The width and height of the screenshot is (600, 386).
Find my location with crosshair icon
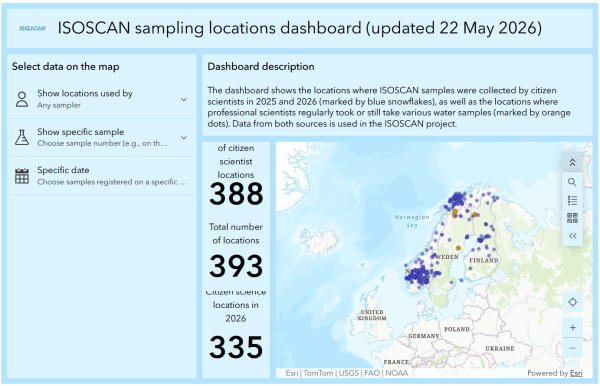(x=572, y=302)
